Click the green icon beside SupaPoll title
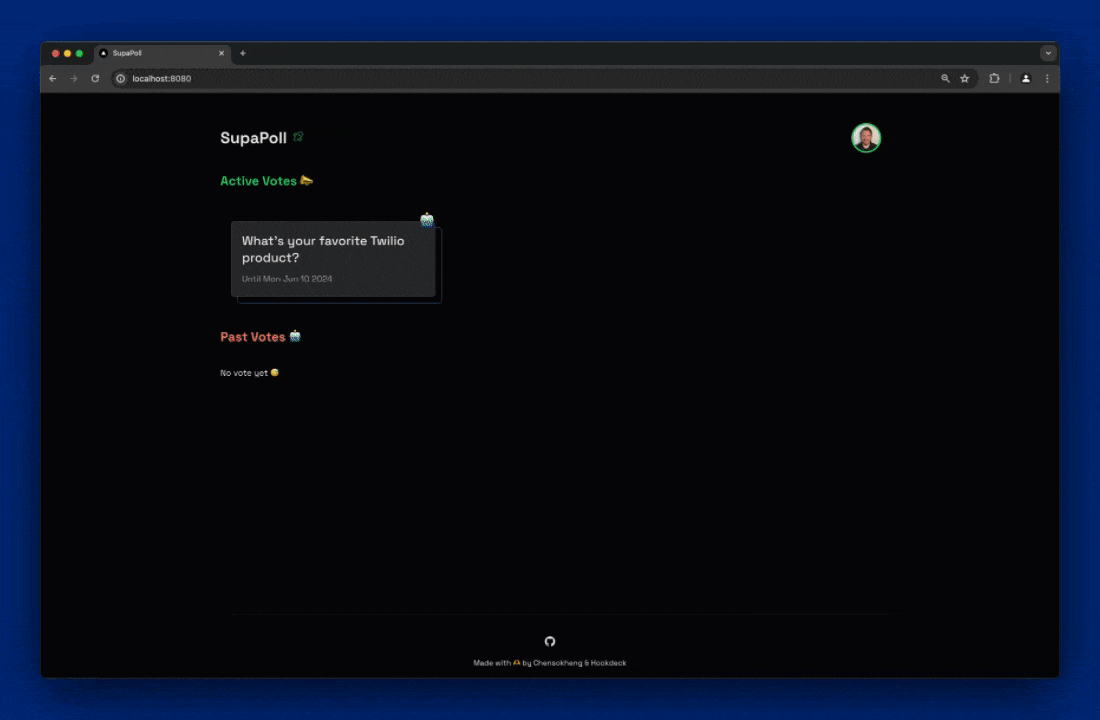1100x720 pixels. tap(298, 137)
